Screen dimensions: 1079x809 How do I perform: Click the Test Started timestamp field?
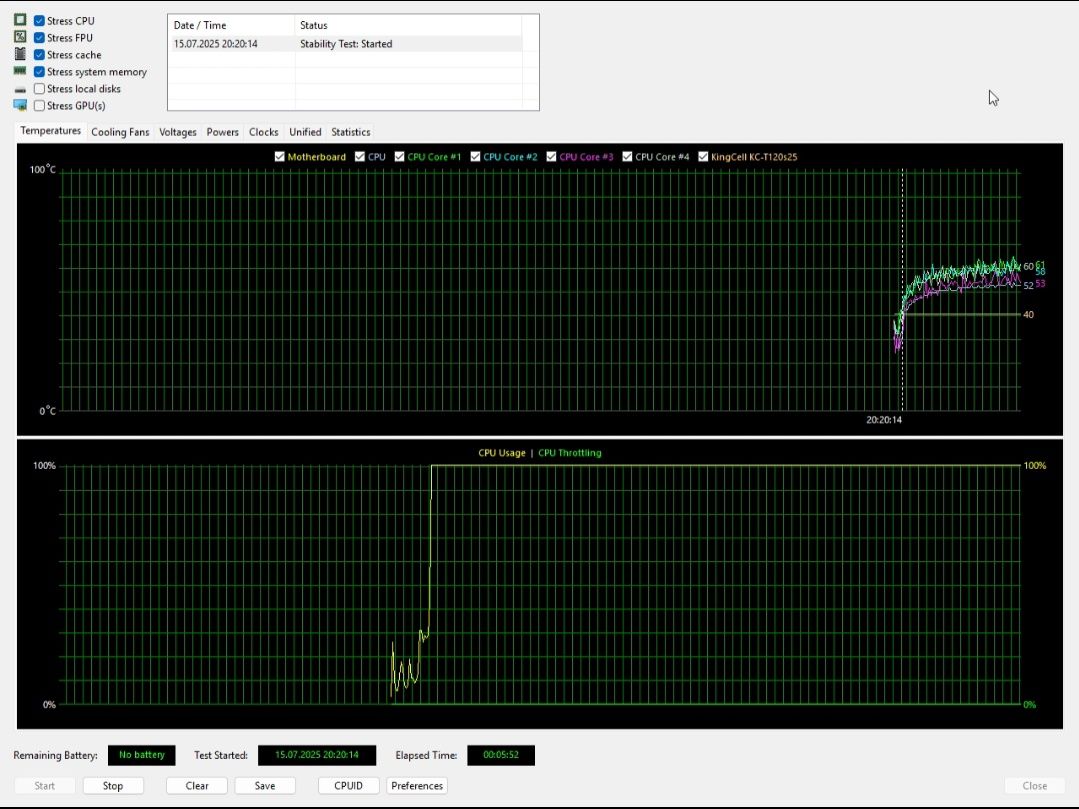click(x=317, y=755)
